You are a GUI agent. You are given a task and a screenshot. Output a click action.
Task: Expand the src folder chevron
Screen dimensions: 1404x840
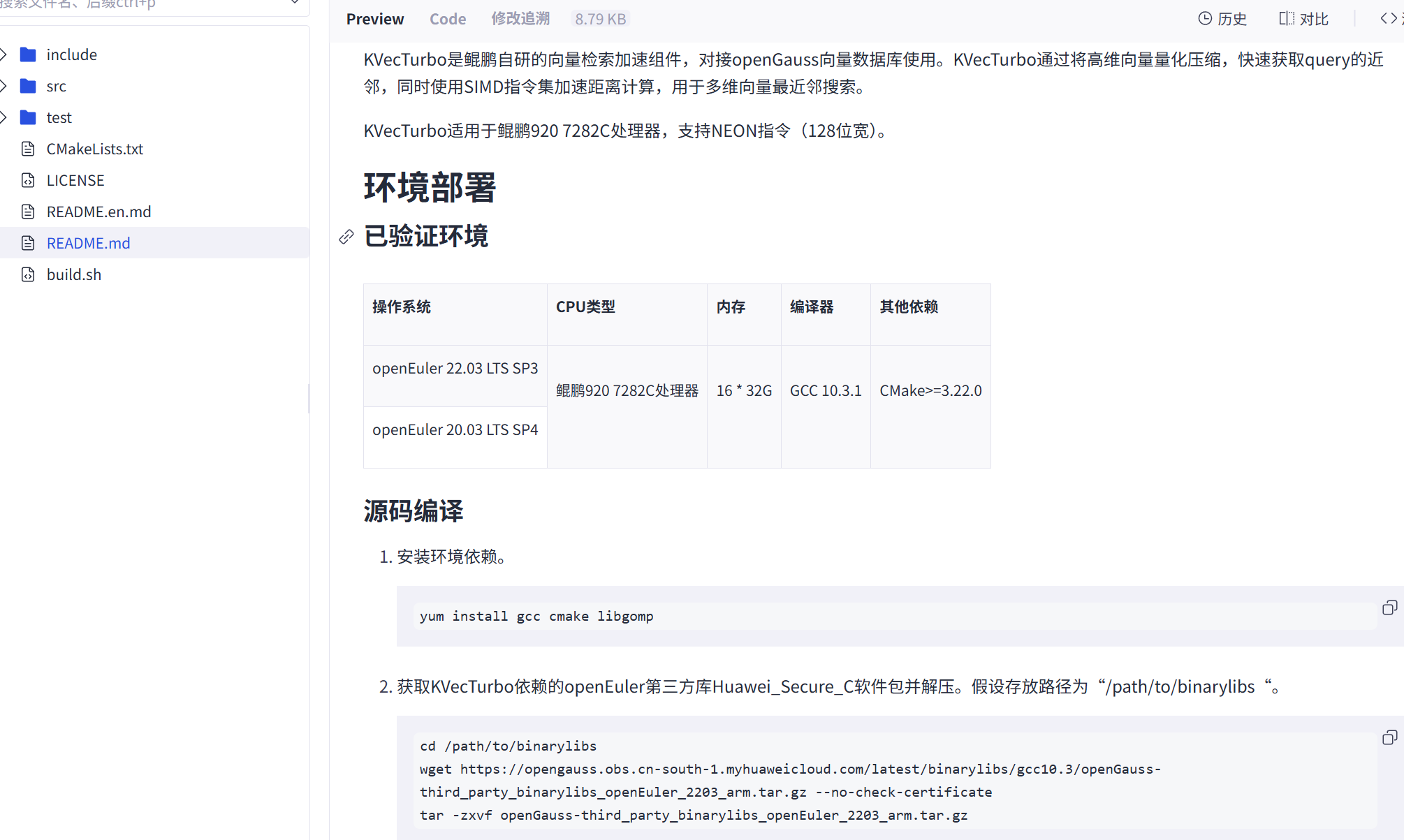coord(4,86)
